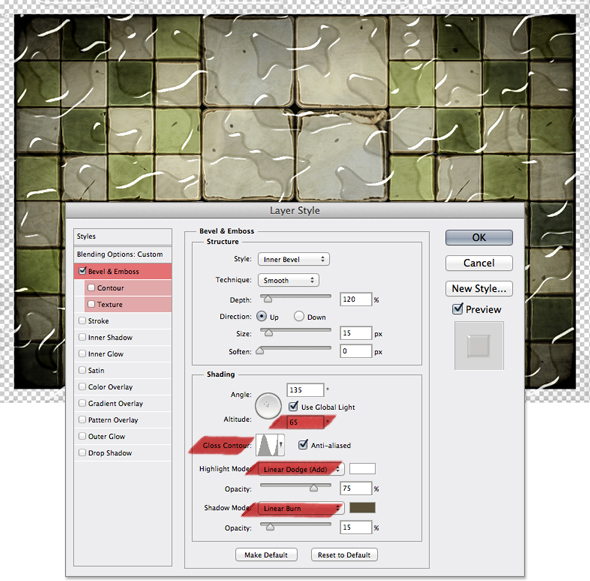Click the white highlight color swatch
The width and height of the screenshot is (590, 581).
coord(362,468)
